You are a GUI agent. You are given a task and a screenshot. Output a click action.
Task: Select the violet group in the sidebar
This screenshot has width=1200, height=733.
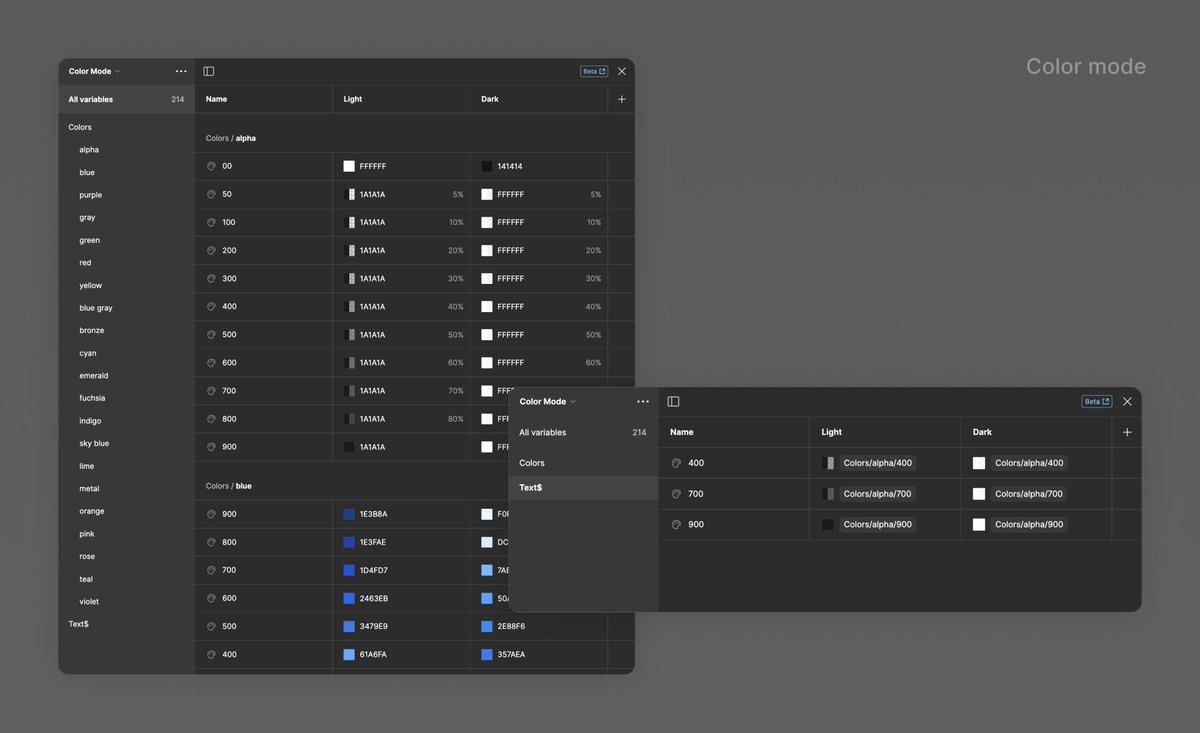pos(89,602)
